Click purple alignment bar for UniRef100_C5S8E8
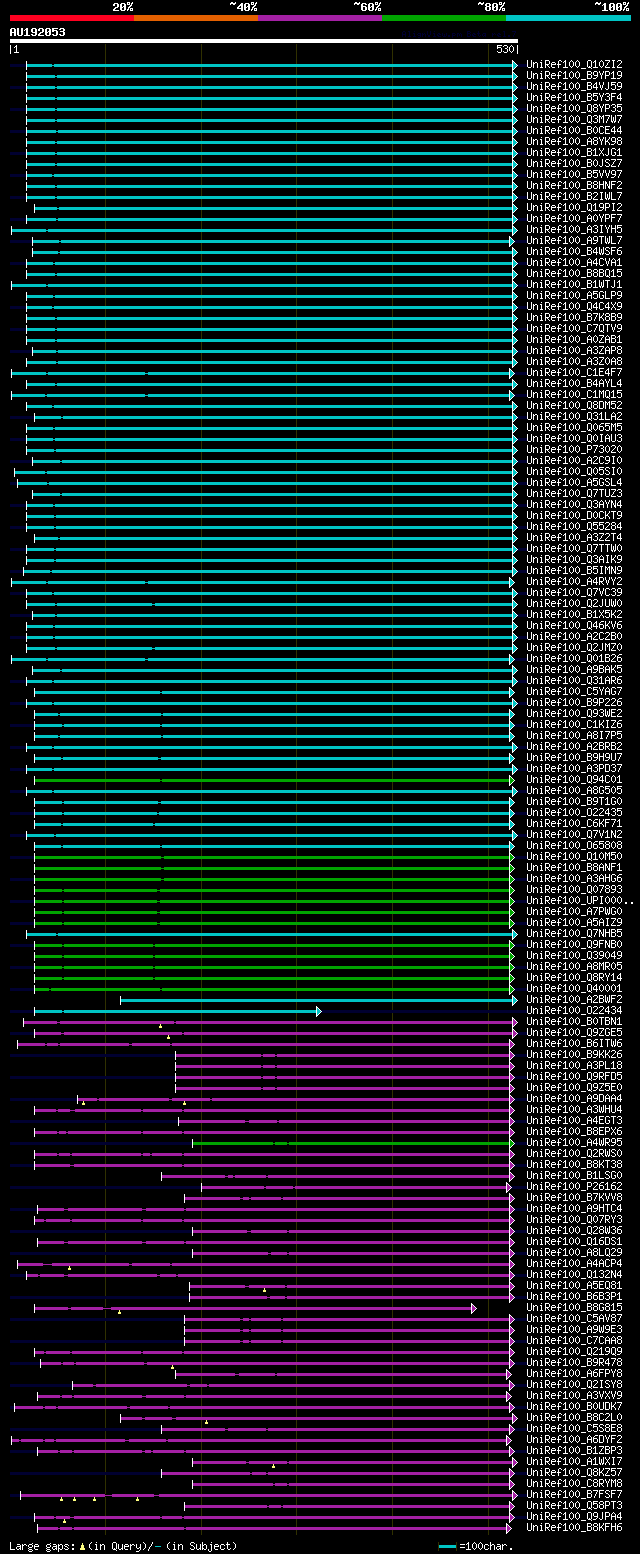This screenshot has height=1554, width=640. (337, 1428)
